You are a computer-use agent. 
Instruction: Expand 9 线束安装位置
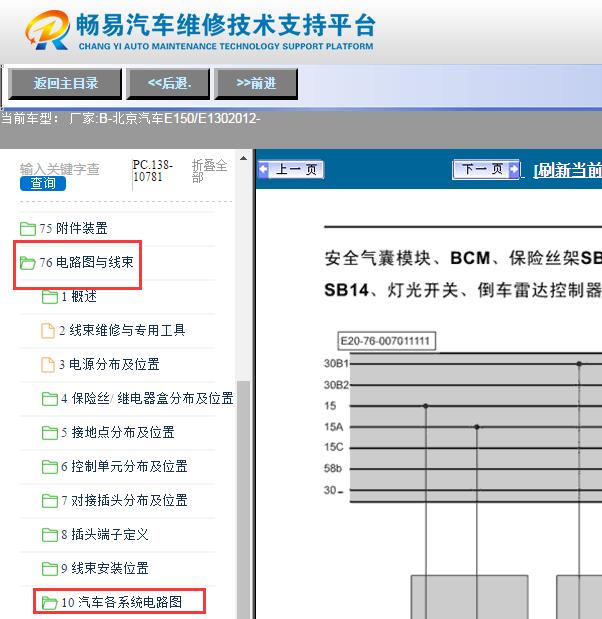click(105, 568)
